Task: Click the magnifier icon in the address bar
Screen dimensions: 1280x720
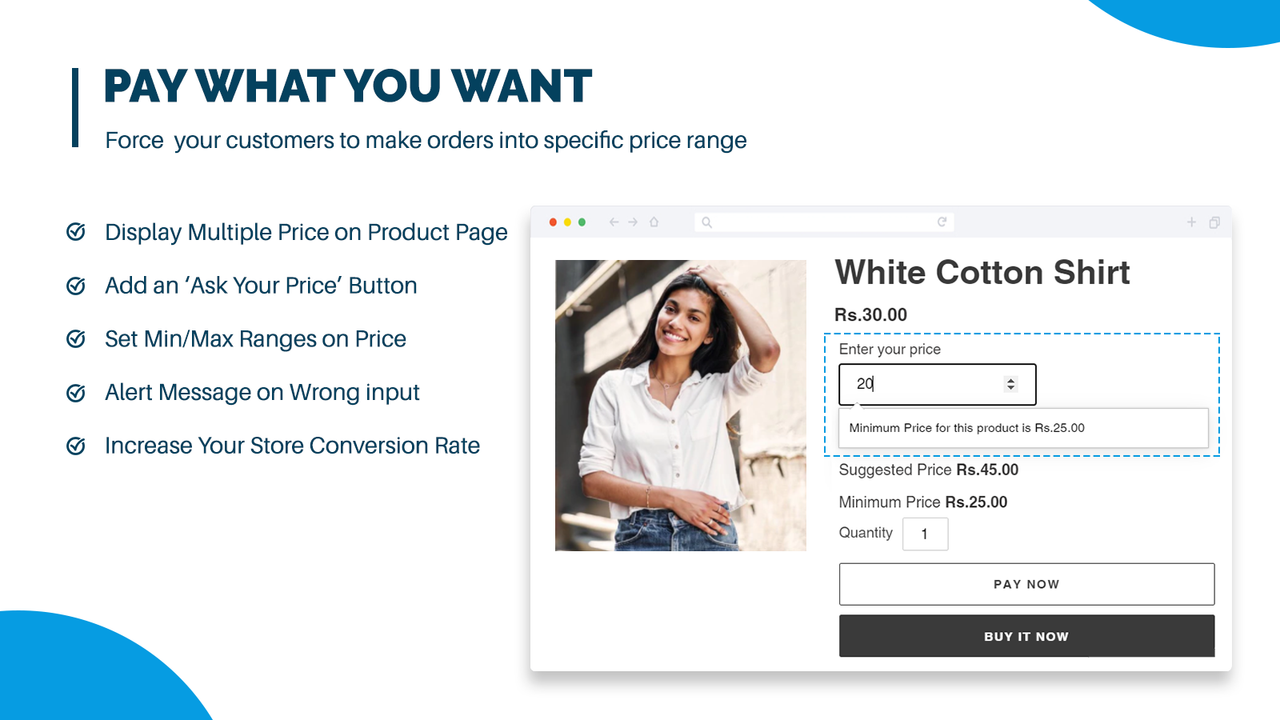Action: (x=707, y=222)
